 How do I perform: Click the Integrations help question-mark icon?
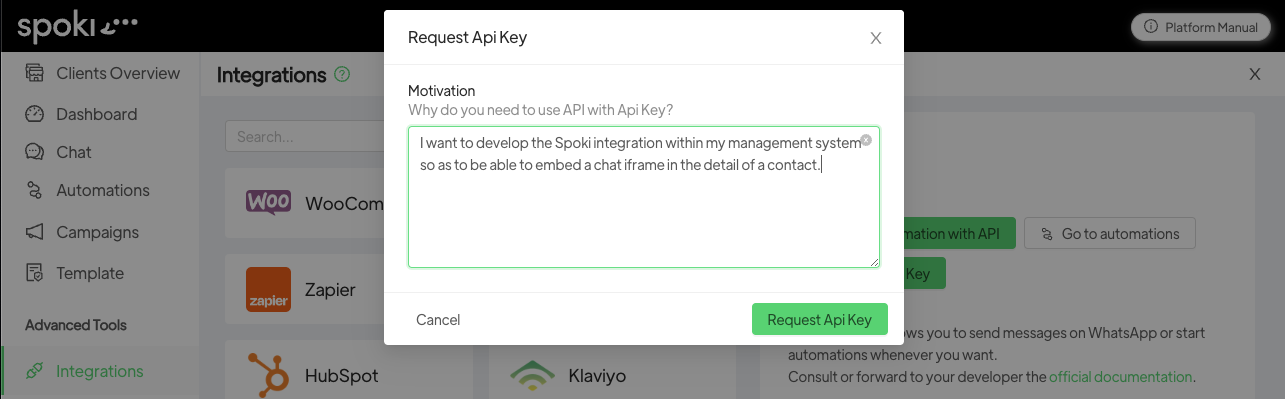[342, 75]
